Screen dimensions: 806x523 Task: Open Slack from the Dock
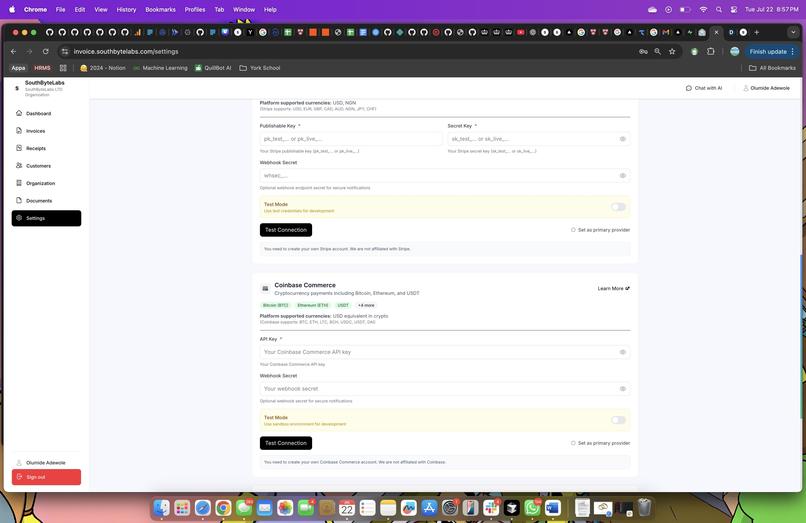491,508
